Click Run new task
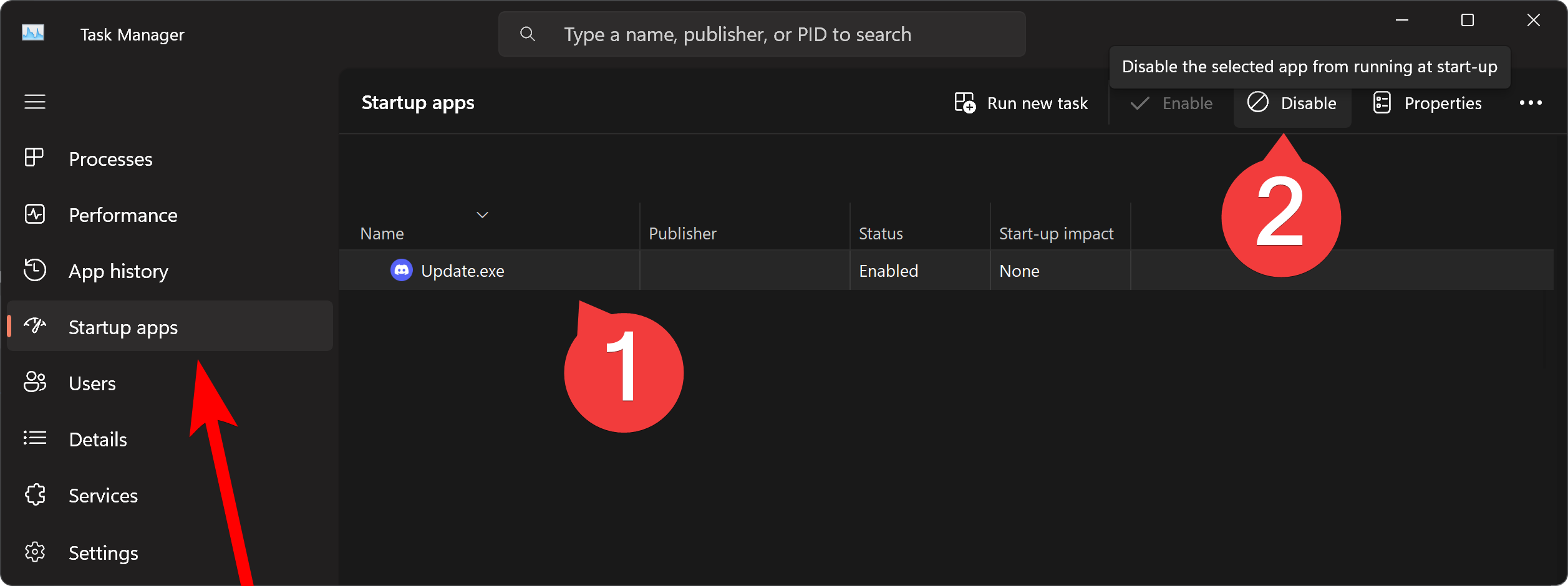Screen dimensions: 1568x586 point(1021,103)
